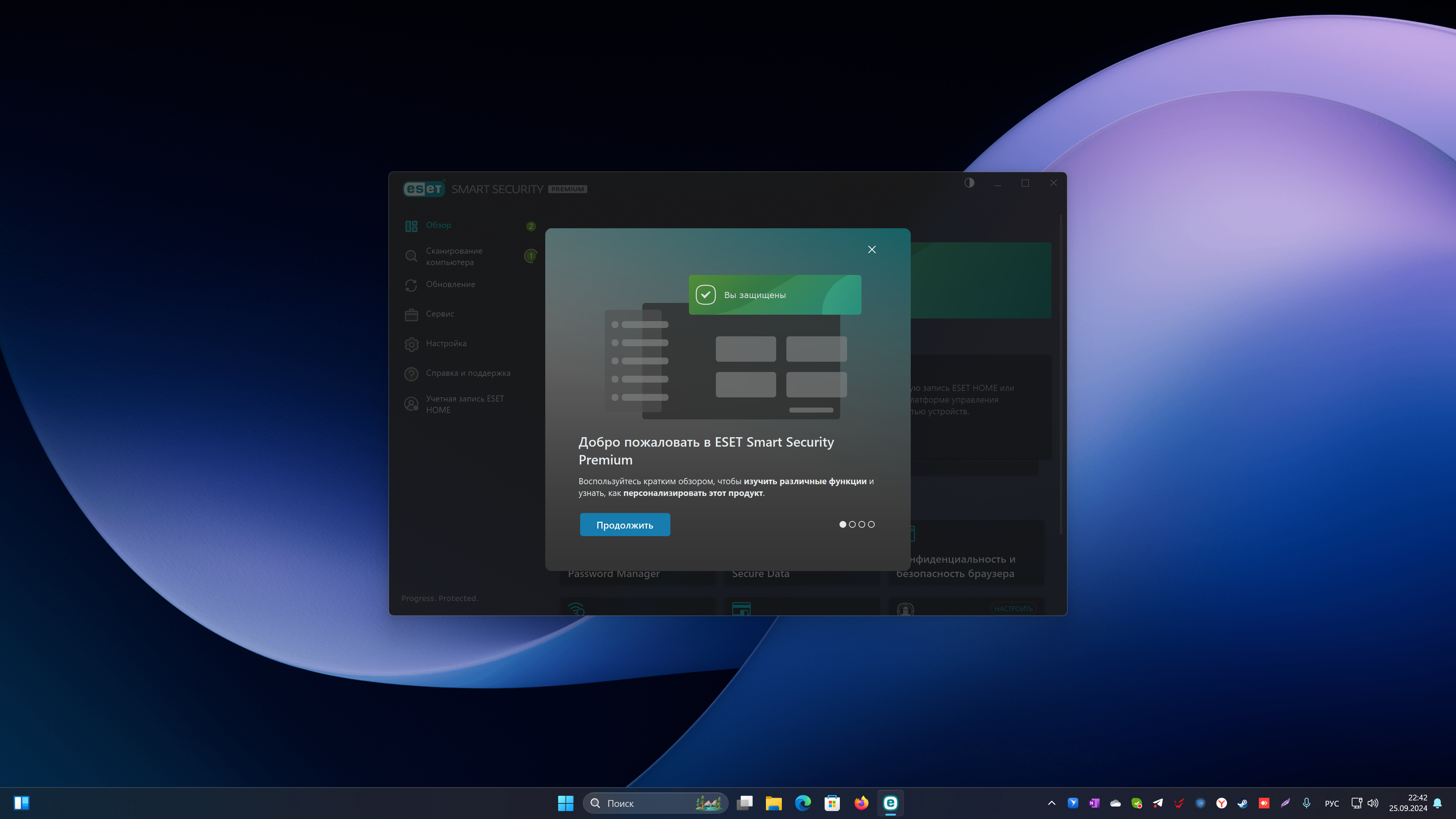1456x819 pixels.
Task: Click the help question mark icon
Action: 411,373
